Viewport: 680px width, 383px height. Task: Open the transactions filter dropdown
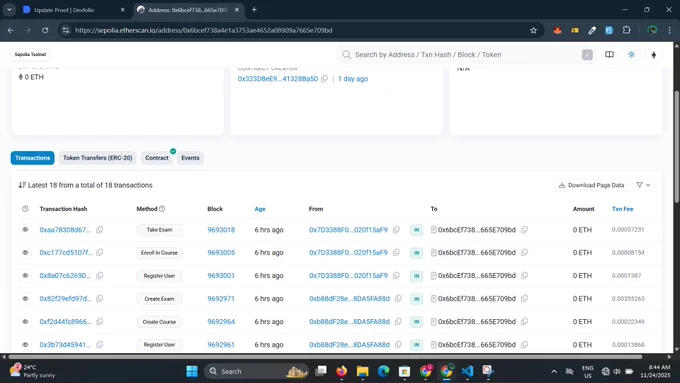(x=643, y=185)
